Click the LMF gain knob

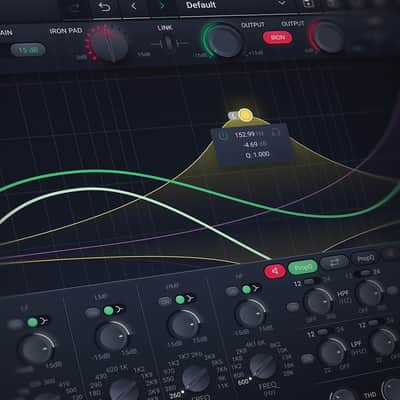tap(113, 336)
